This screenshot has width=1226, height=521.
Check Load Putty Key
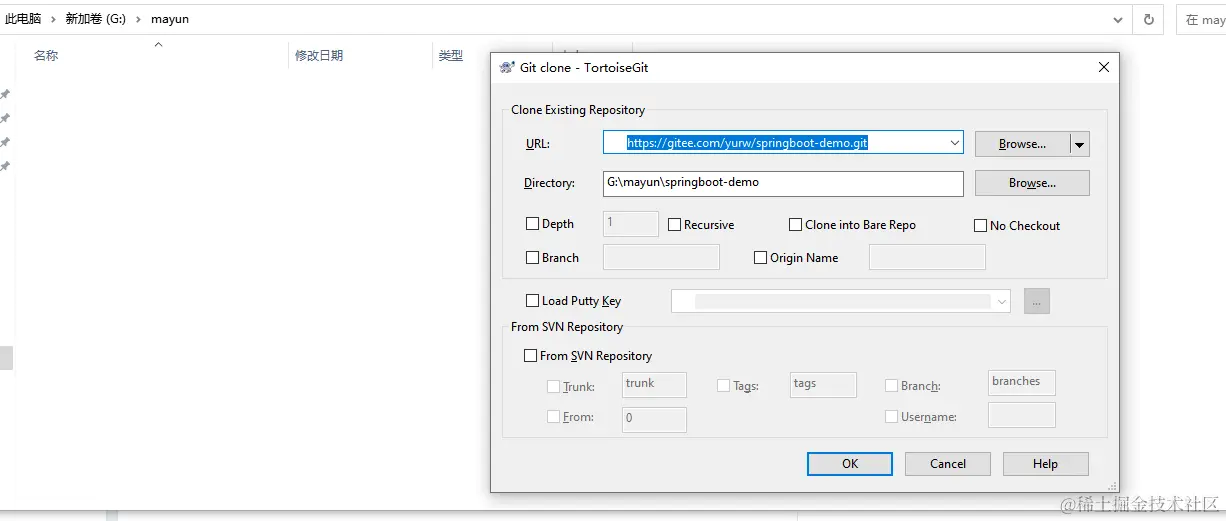point(532,301)
